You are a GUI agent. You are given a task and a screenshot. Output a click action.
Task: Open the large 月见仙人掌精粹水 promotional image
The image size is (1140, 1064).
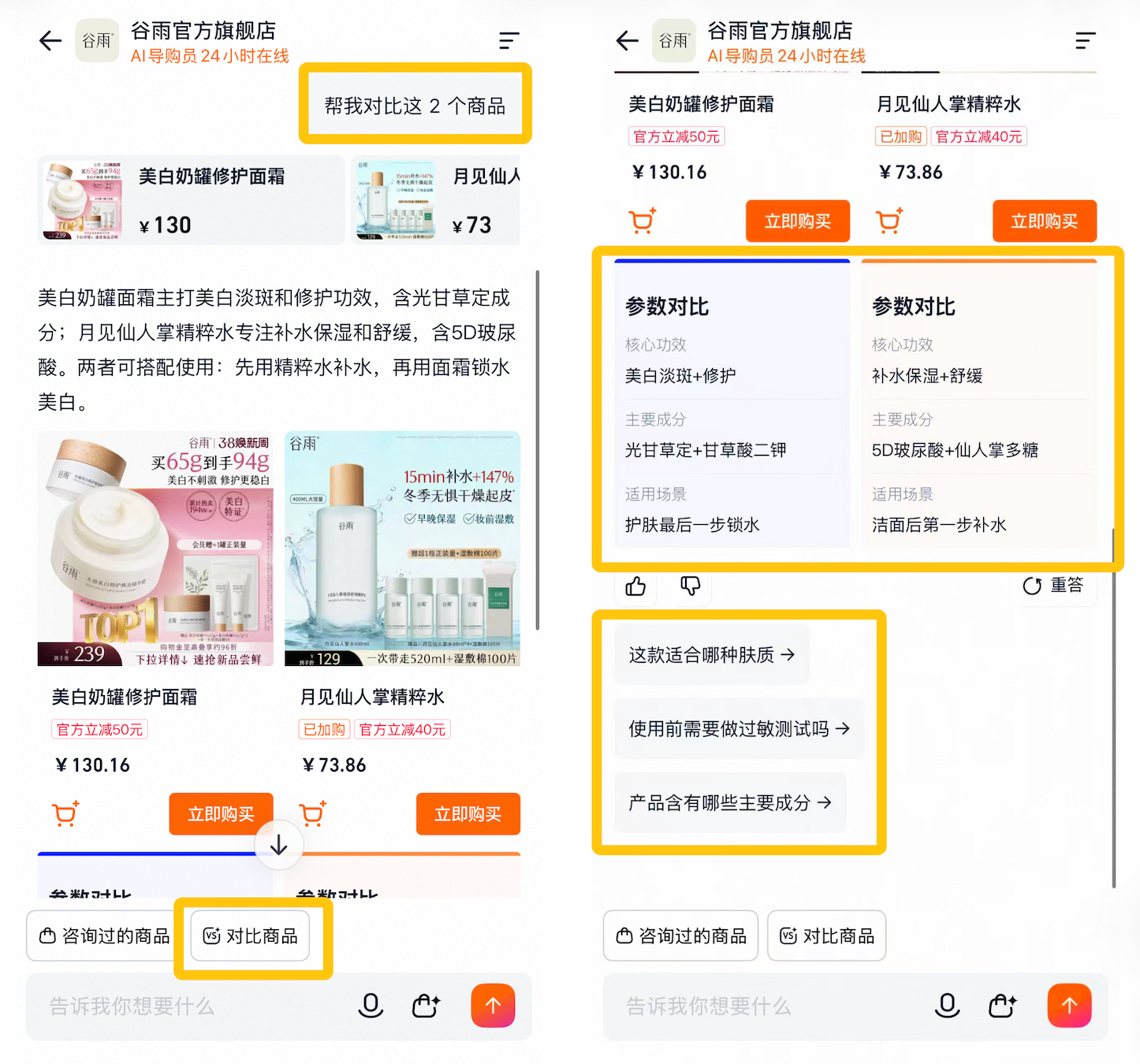click(402, 549)
